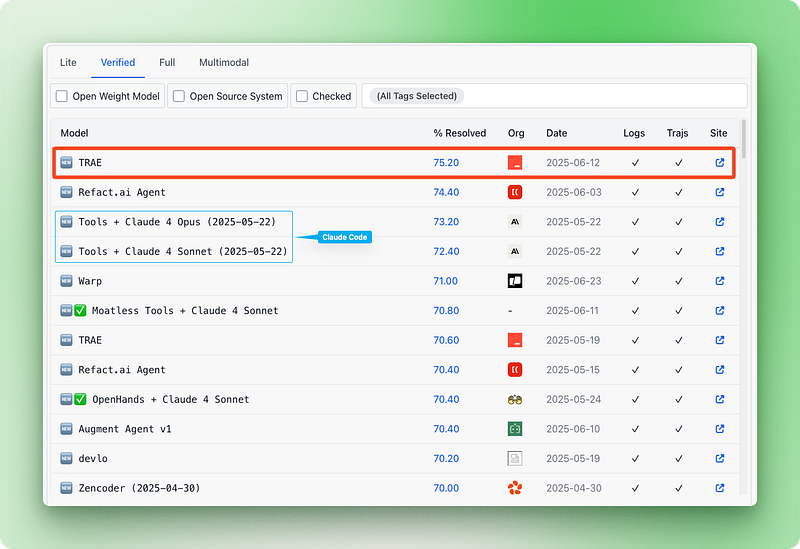Click the Zencoder org logo

(515, 488)
